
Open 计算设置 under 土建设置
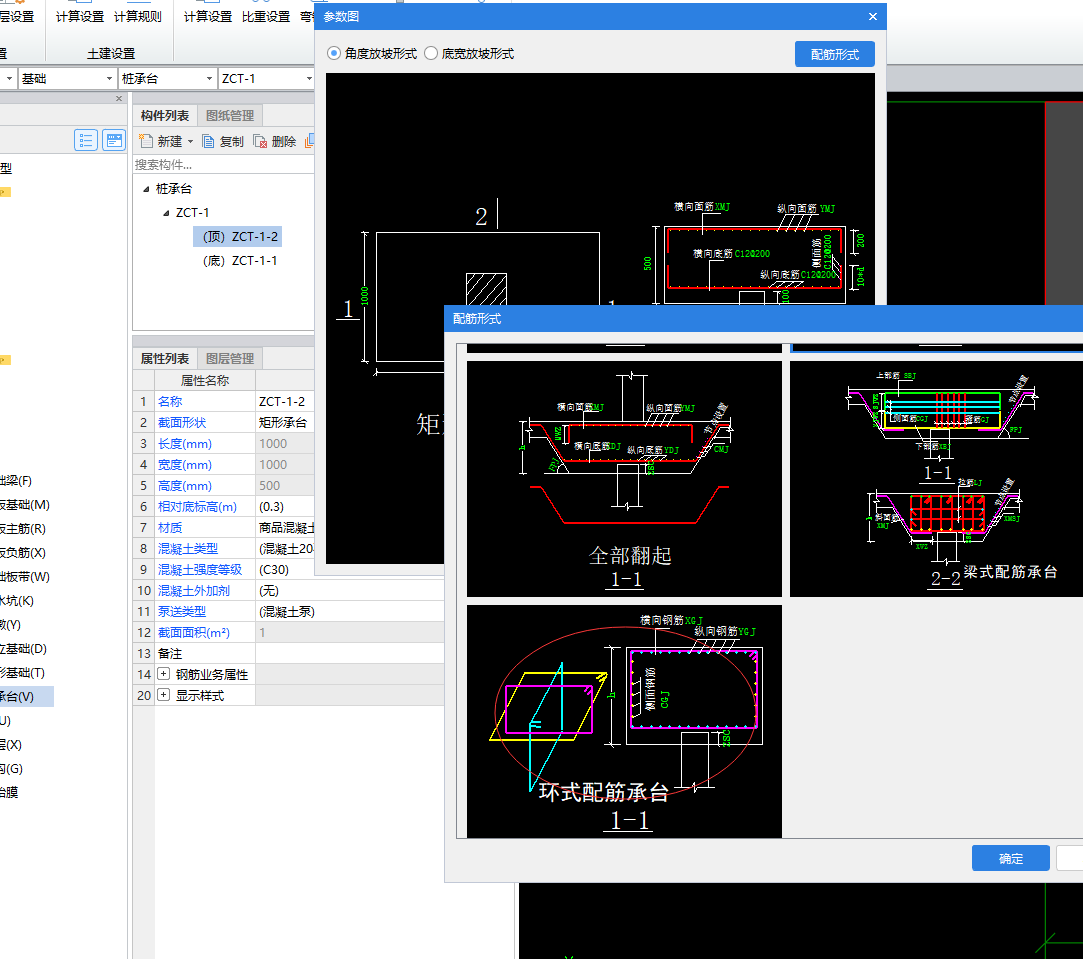(80, 17)
